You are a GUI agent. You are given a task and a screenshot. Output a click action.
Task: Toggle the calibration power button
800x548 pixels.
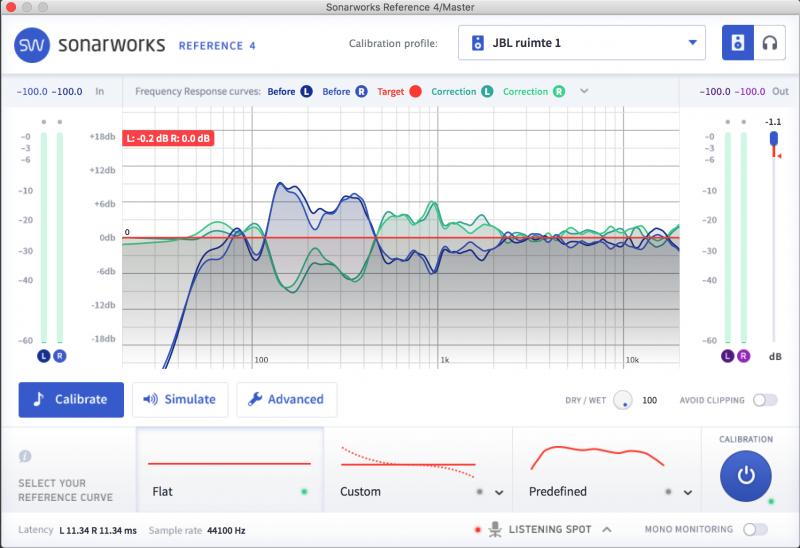(x=745, y=476)
